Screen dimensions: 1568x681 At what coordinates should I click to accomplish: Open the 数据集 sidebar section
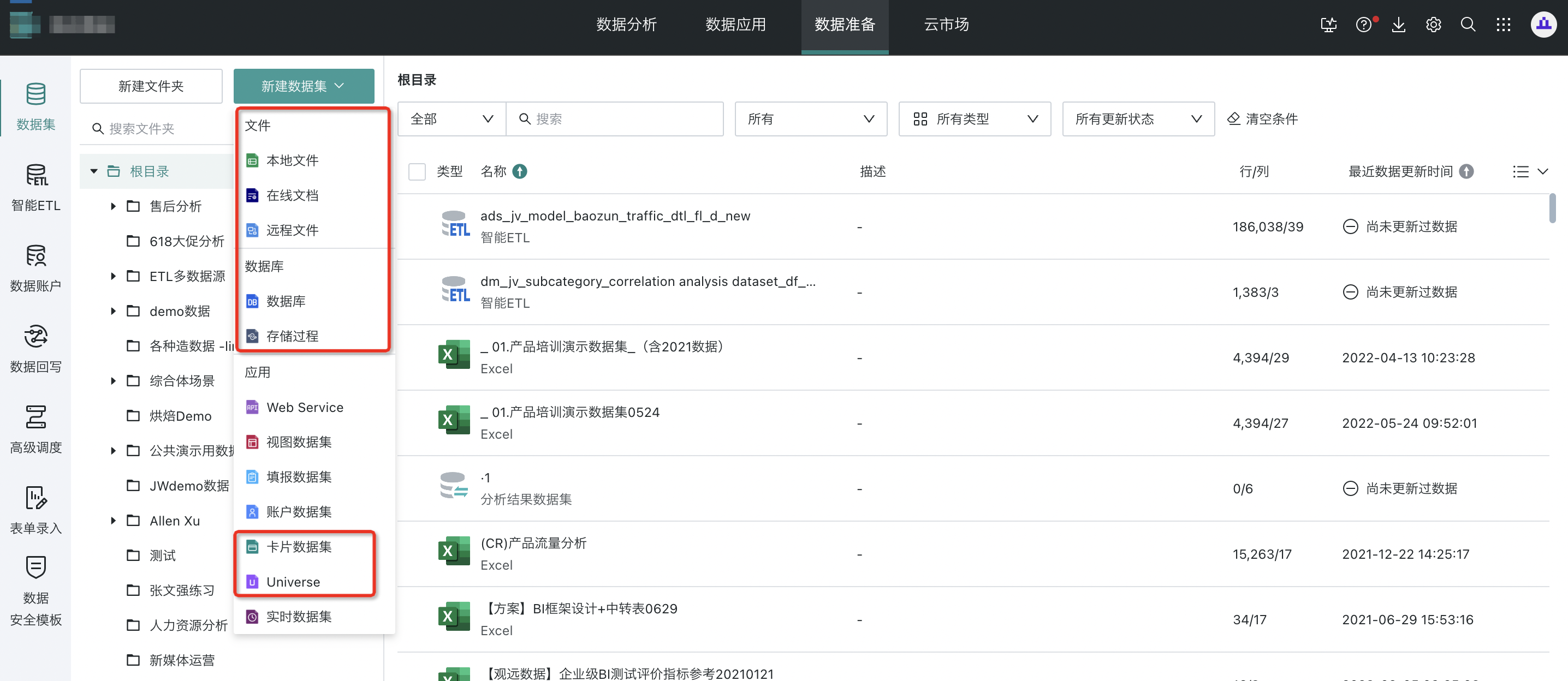35,106
